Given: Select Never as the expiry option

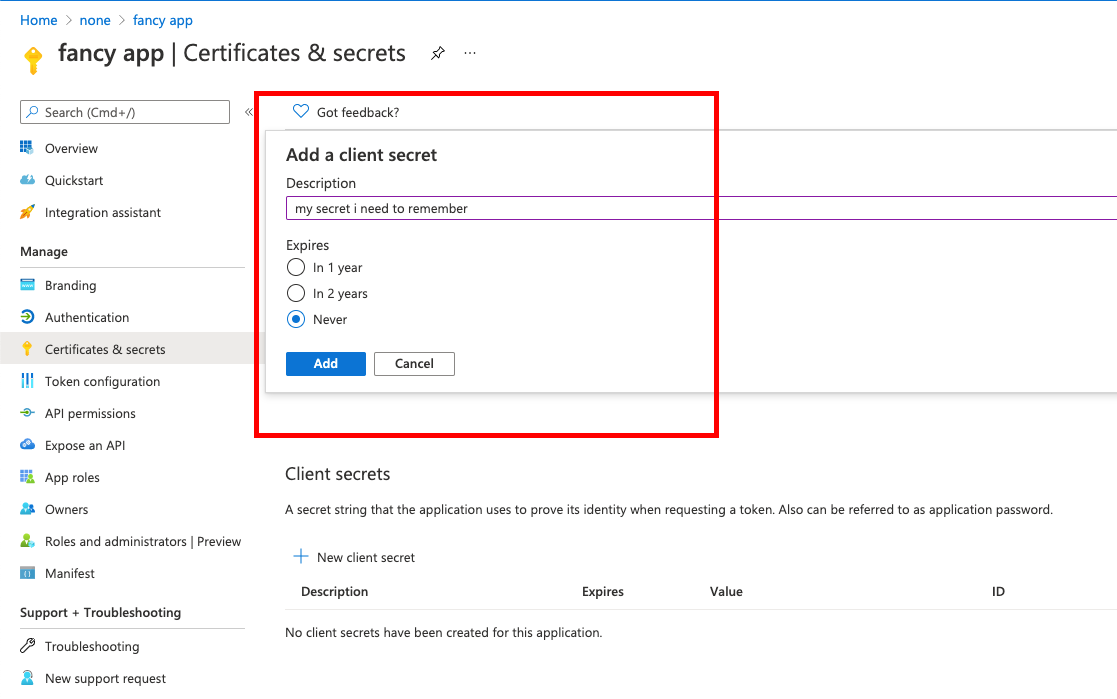Looking at the screenshot, I should (x=296, y=319).
